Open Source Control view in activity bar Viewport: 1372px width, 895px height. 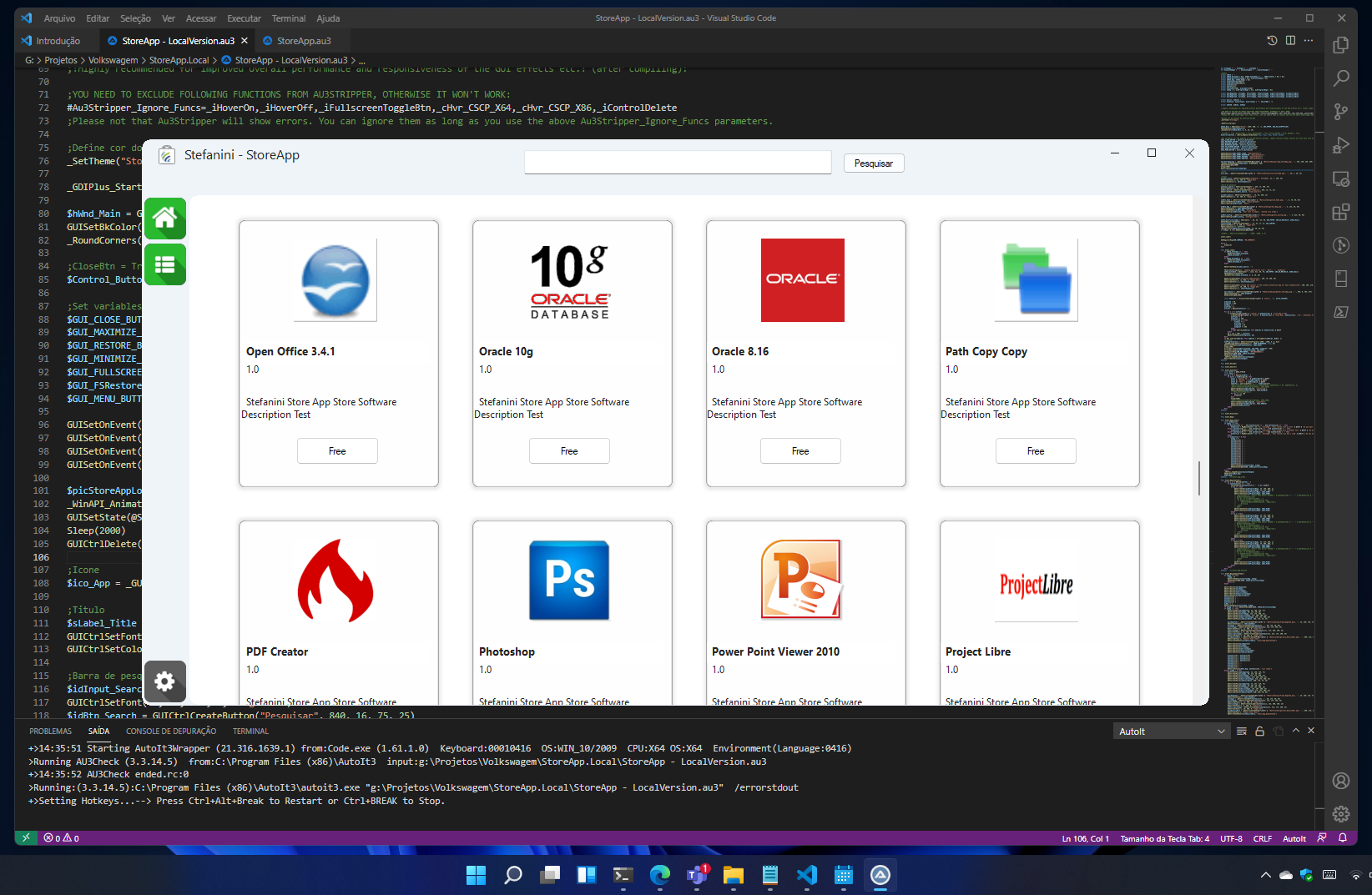(1341, 112)
